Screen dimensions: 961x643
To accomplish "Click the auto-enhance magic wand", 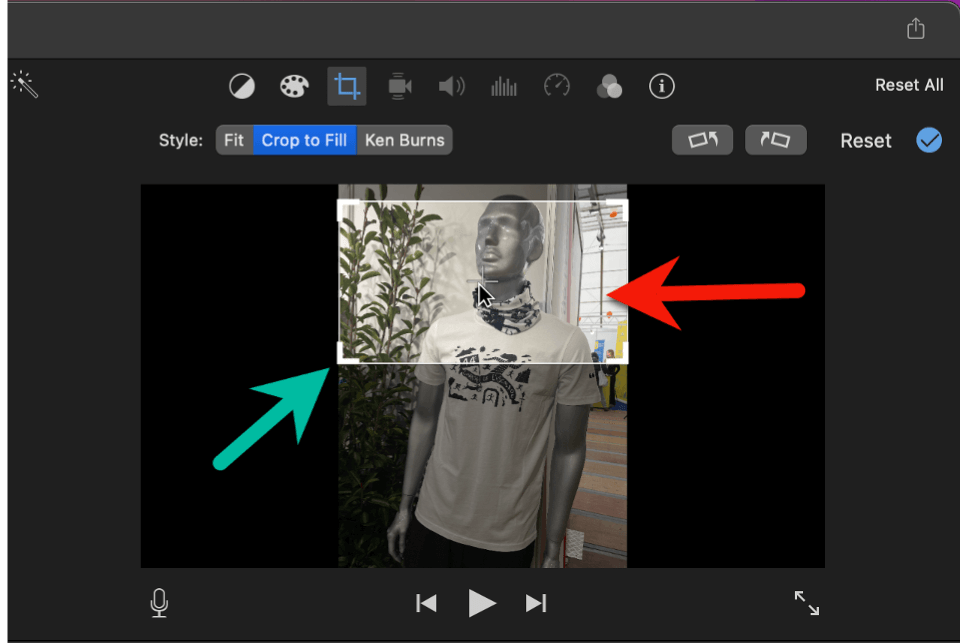I will pos(24,84).
